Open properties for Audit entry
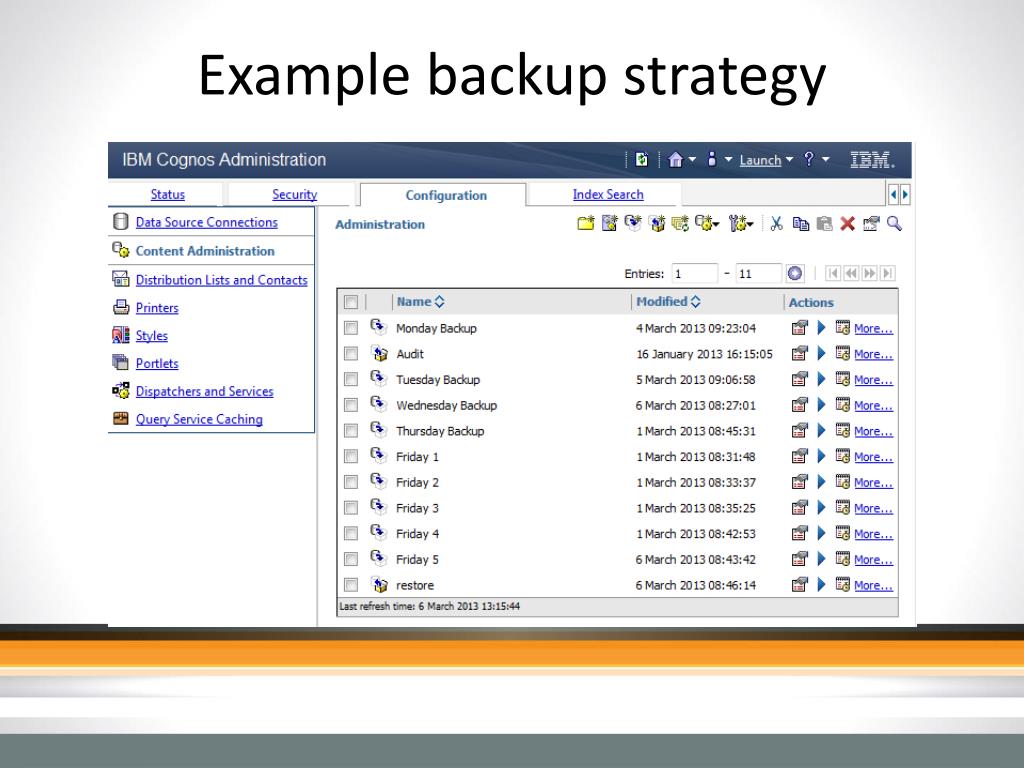Image resolution: width=1024 pixels, height=768 pixels. 799,354
